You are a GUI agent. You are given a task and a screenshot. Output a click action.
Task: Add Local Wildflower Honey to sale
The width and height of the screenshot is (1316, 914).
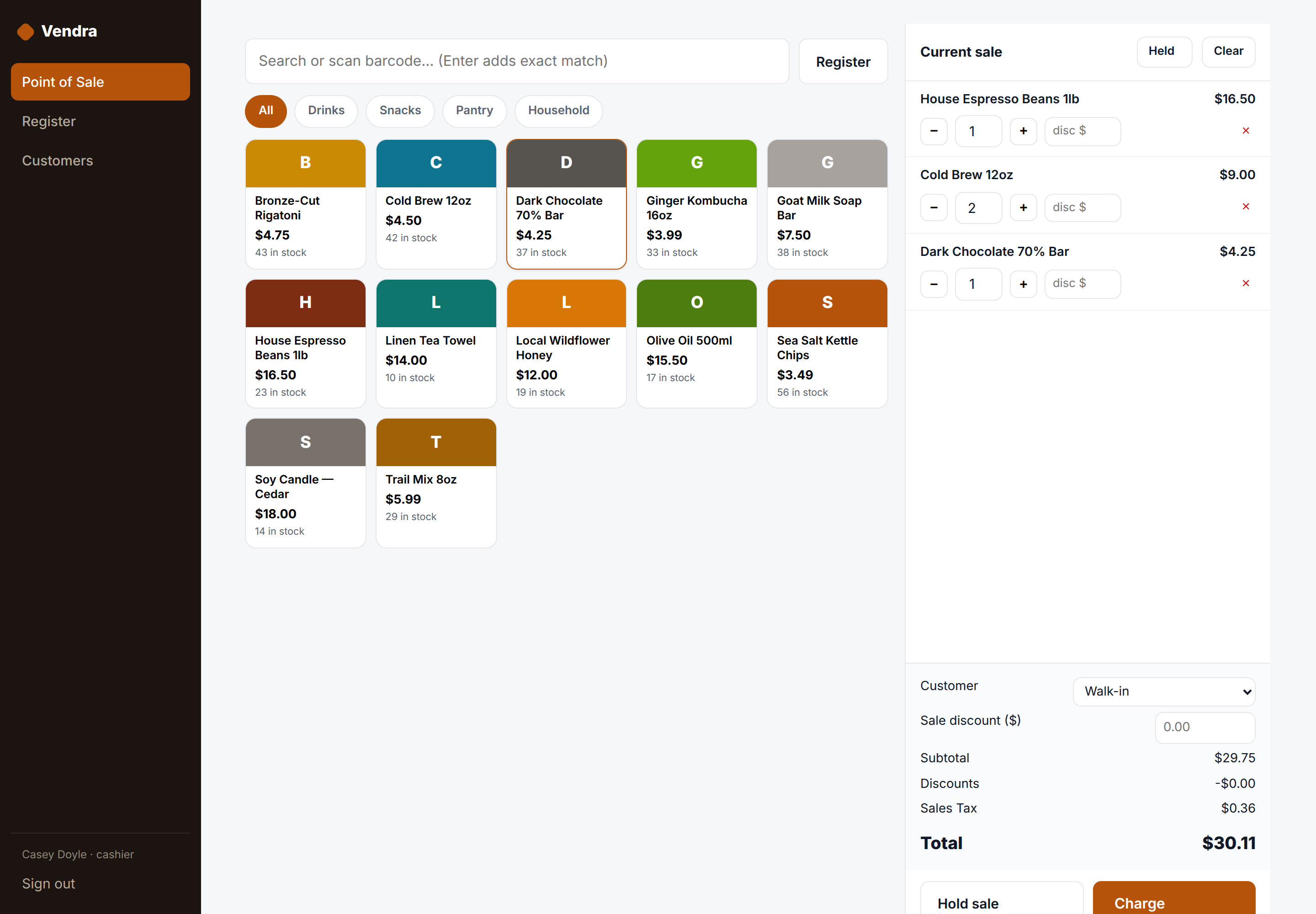566,344
